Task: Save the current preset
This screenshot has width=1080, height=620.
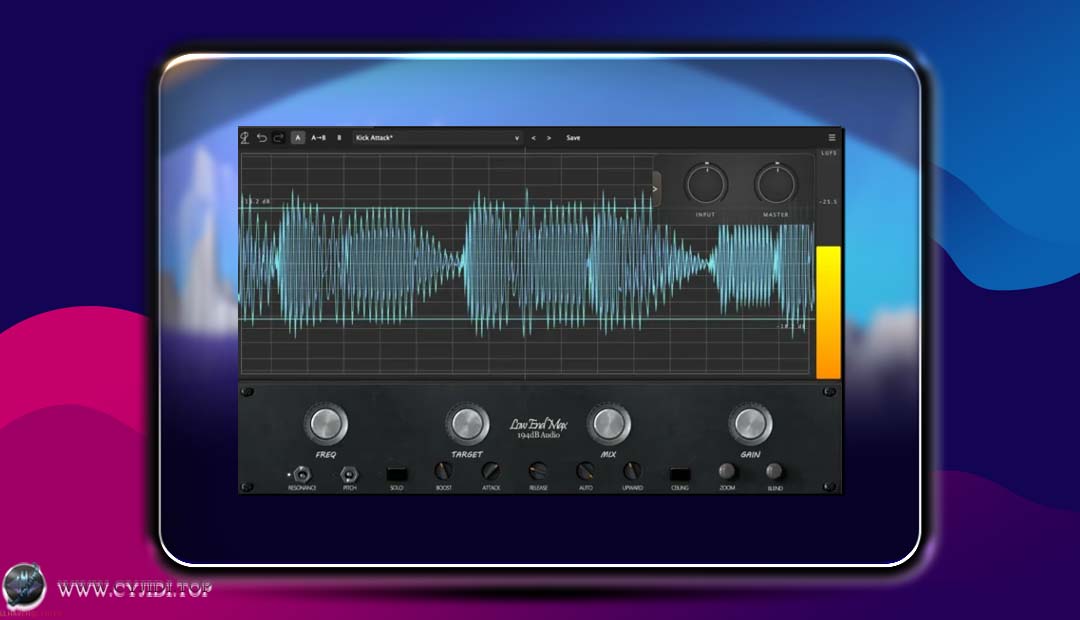Action: point(573,138)
